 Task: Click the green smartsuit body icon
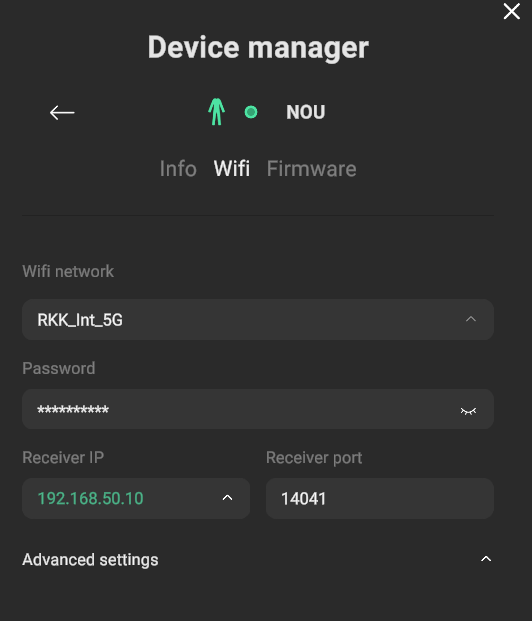pyautogui.click(x=216, y=112)
